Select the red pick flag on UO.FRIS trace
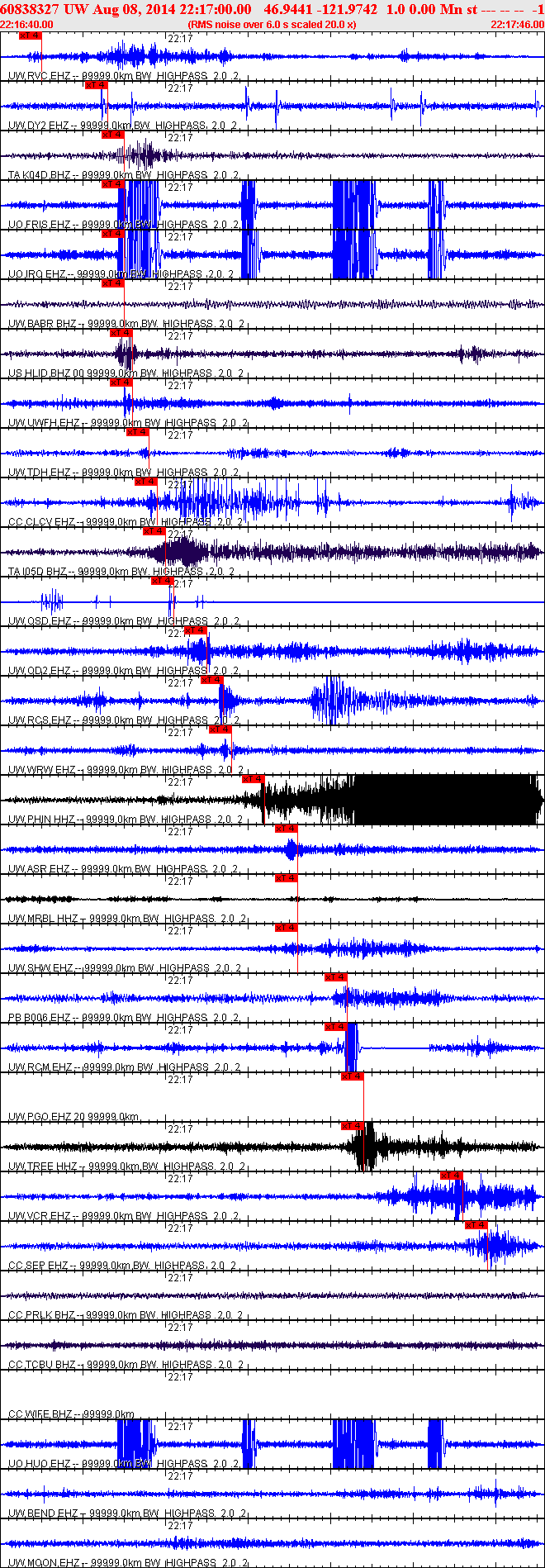 point(112,184)
